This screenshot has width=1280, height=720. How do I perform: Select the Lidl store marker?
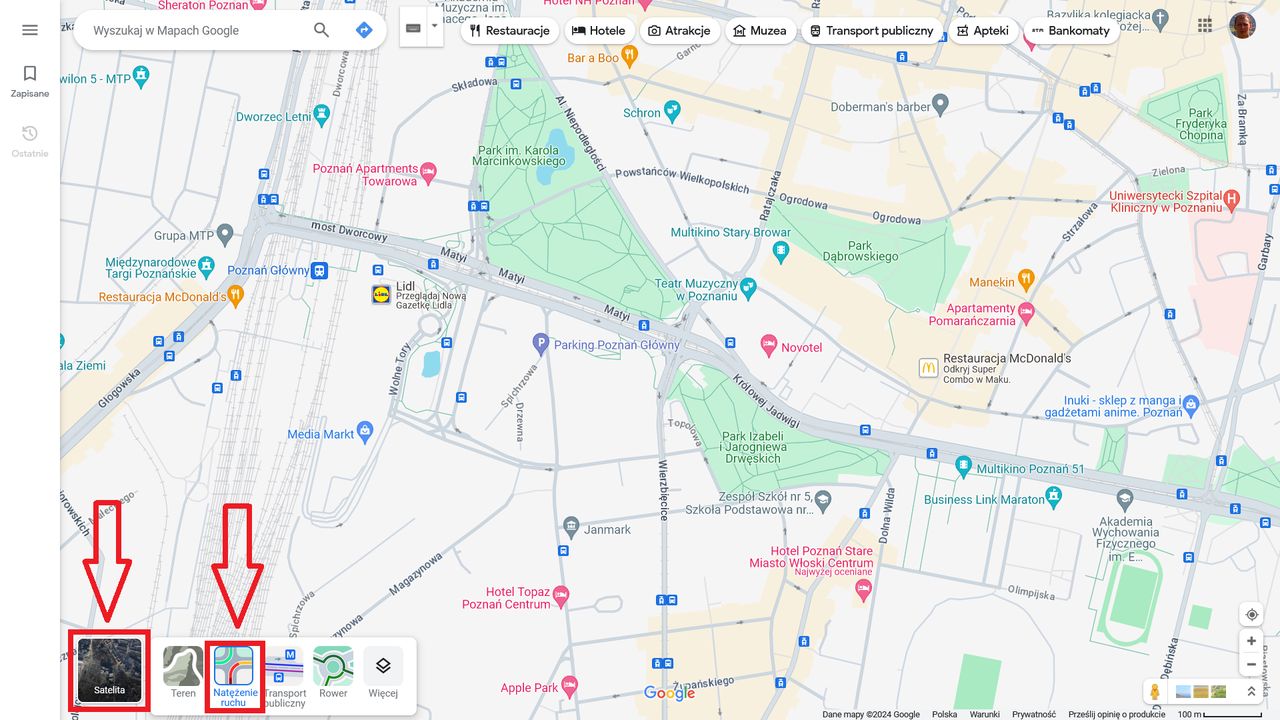[380, 294]
